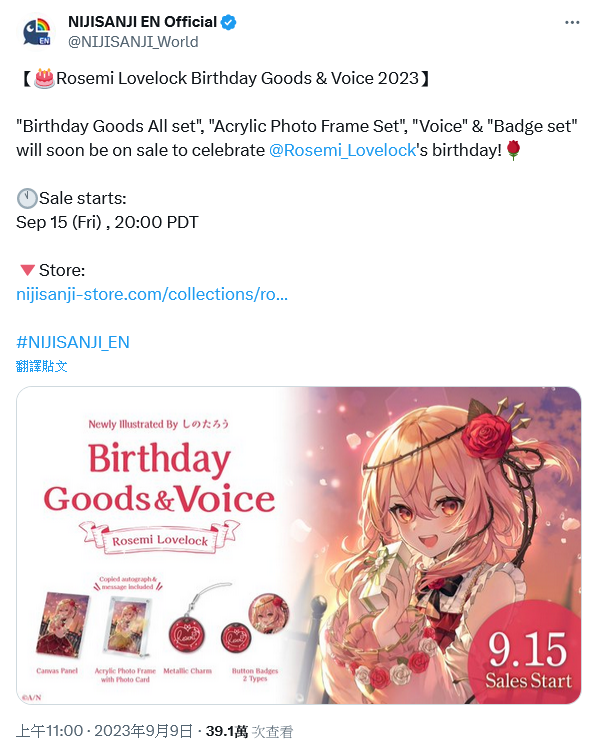Image resolution: width=598 pixels, height=756 pixels.
Task: Click the rose emoji after birthday text
Action: click(x=514, y=150)
